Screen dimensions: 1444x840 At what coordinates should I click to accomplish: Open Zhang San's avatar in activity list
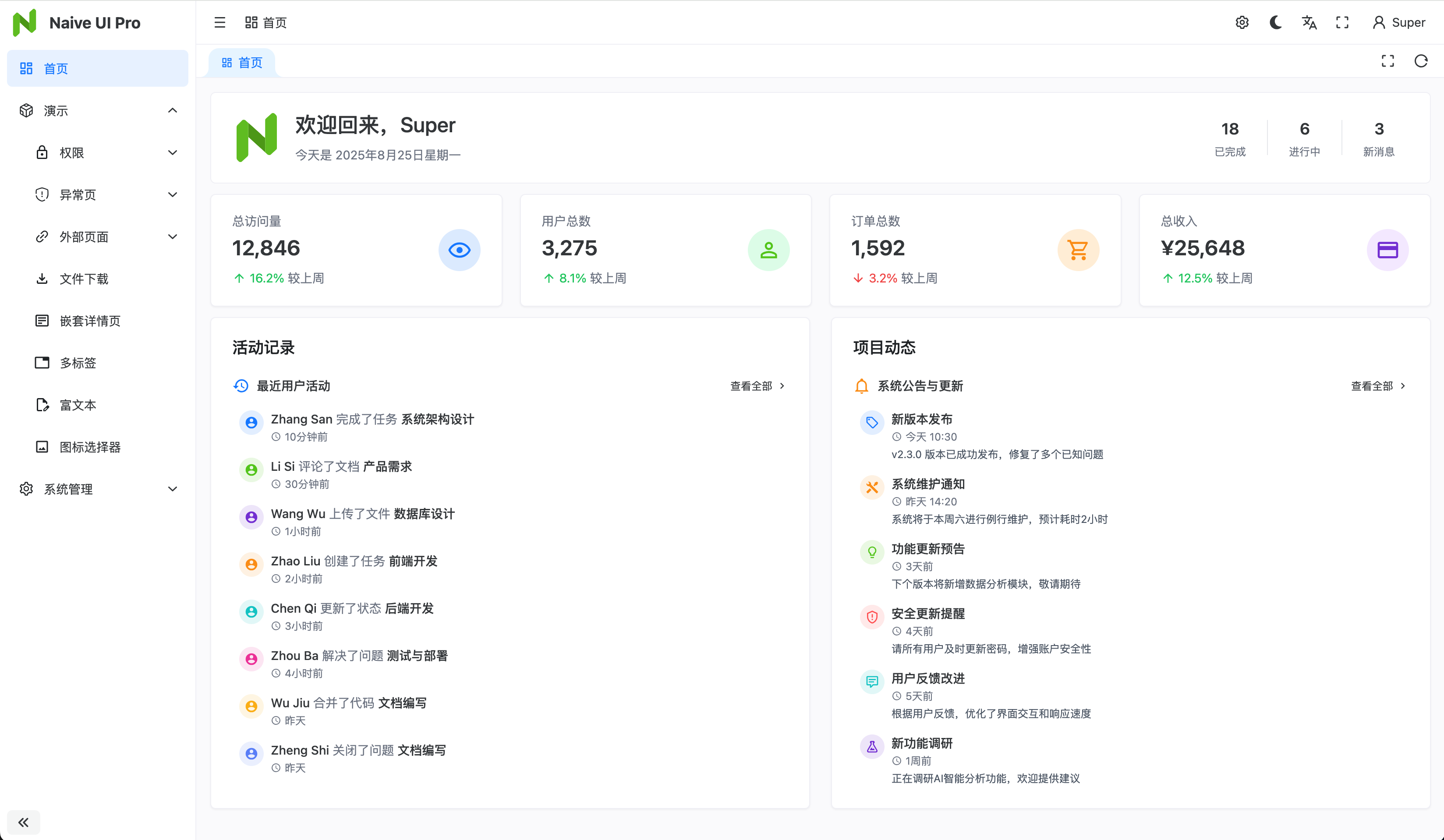coord(251,422)
